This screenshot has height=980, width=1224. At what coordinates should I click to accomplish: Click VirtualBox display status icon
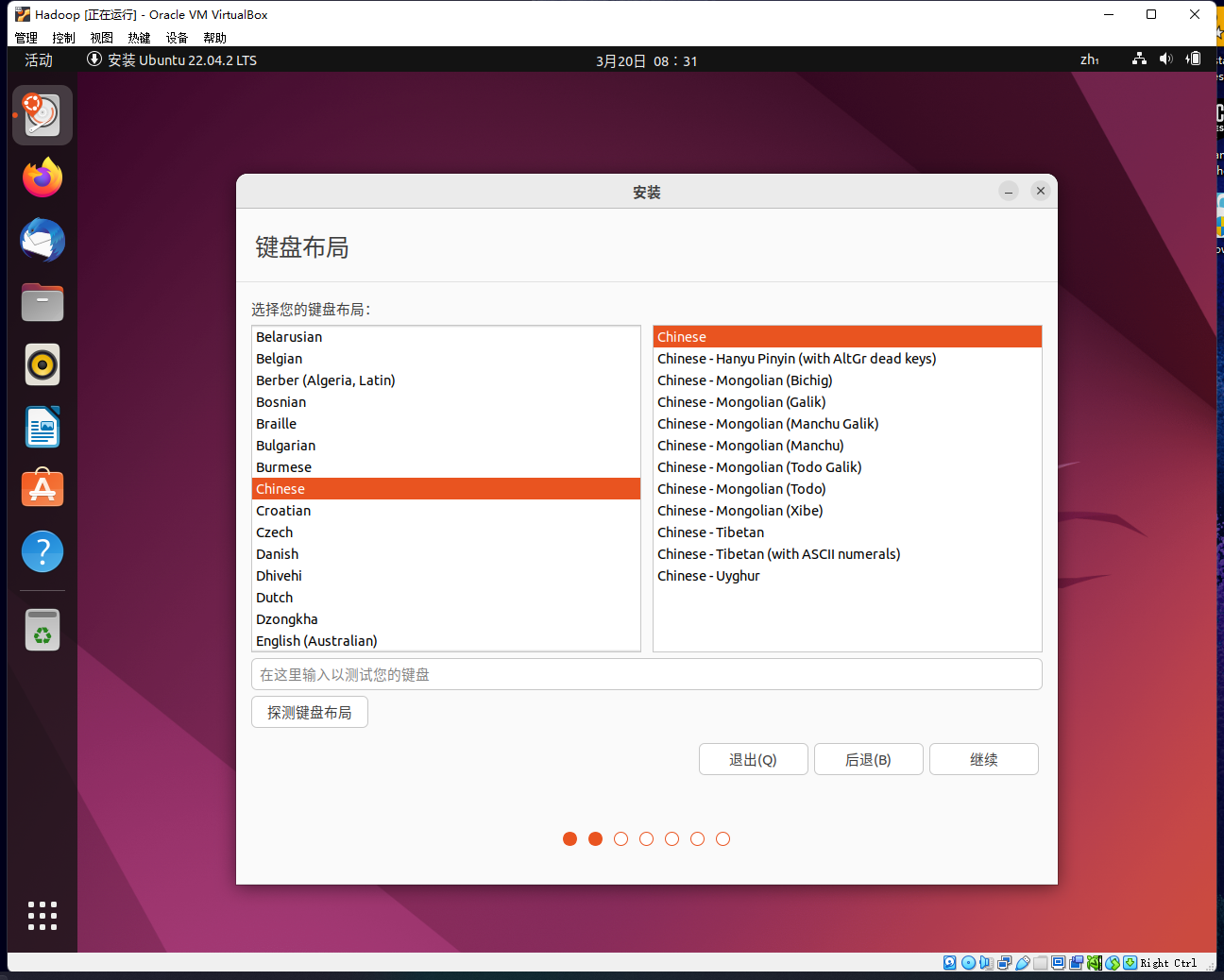1059,963
